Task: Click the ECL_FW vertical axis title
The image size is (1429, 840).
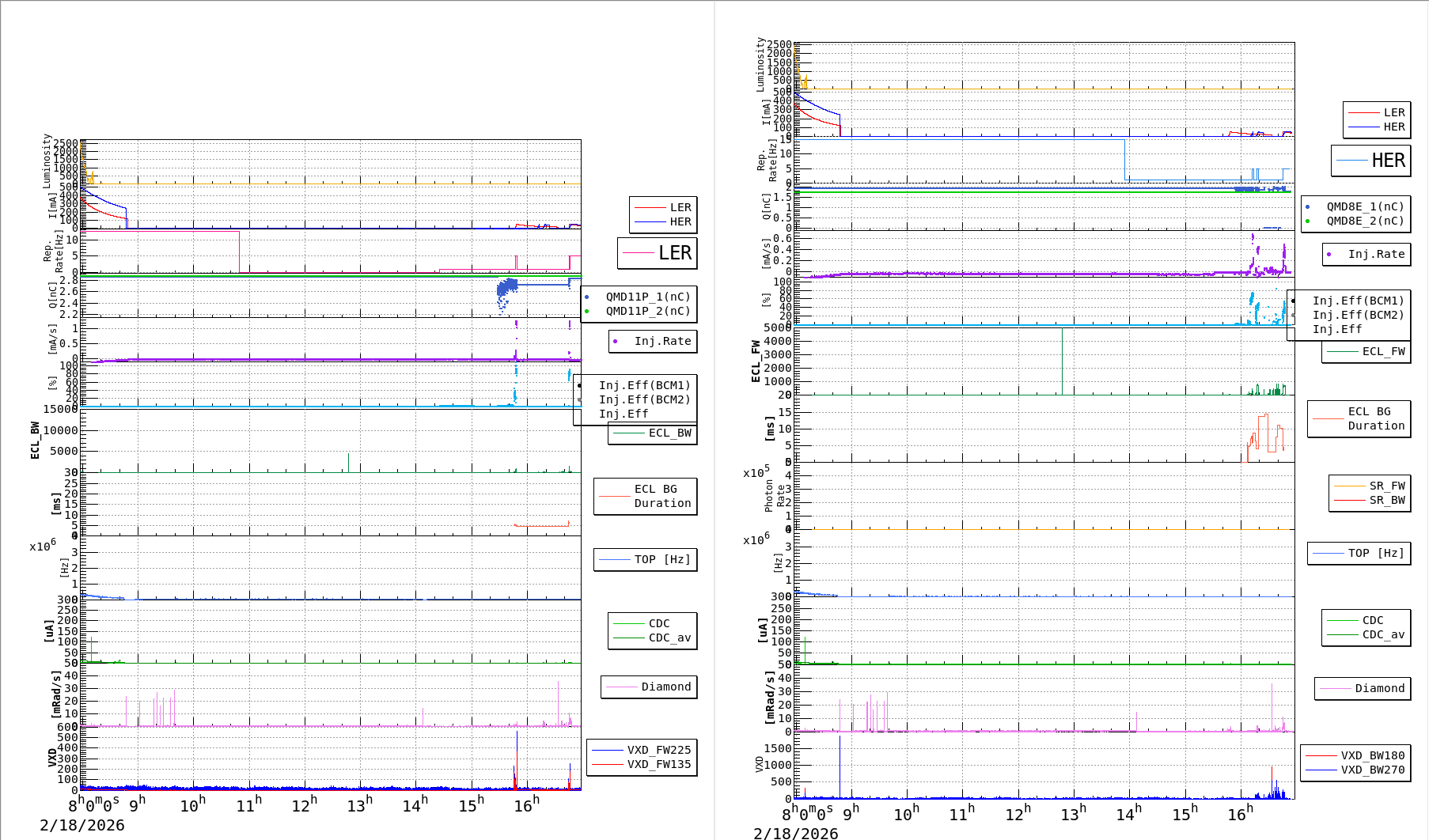Action: pyautogui.click(x=756, y=361)
